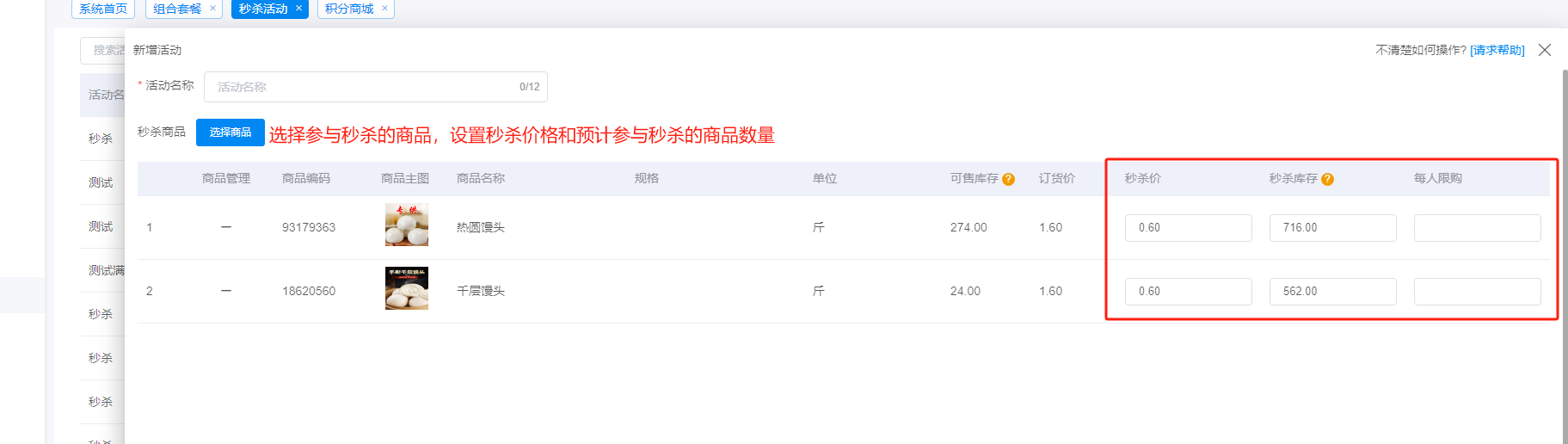1568x444 pixels.
Task: Click the 选择商品 button
Action: [231, 133]
